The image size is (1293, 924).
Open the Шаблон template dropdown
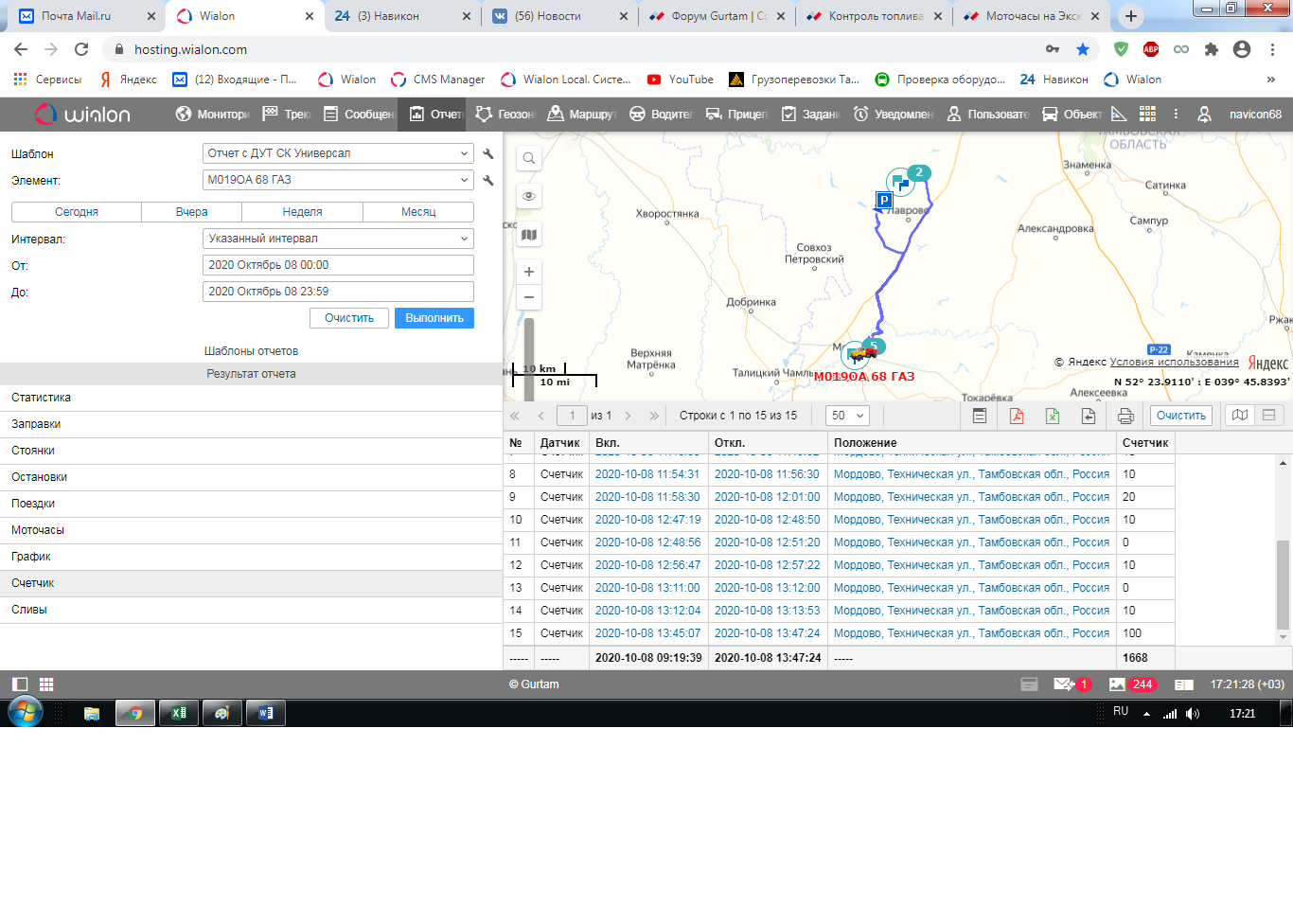pyautogui.click(x=338, y=153)
